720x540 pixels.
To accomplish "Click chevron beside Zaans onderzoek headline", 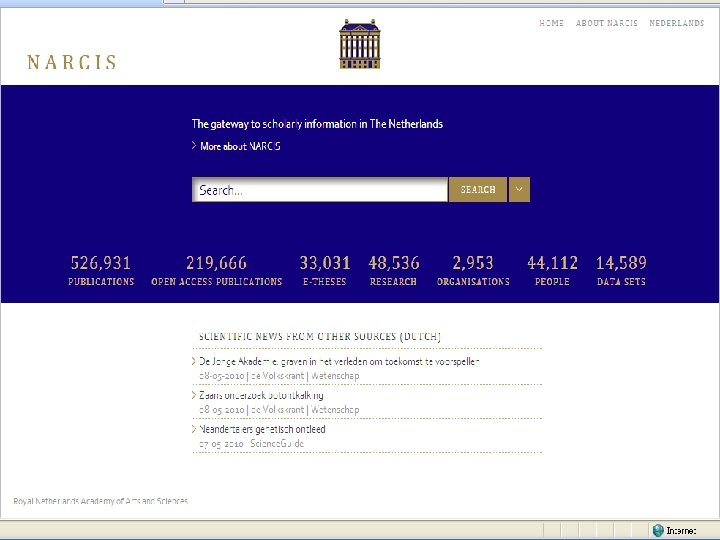I will pyautogui.click(x=194, y=395).
